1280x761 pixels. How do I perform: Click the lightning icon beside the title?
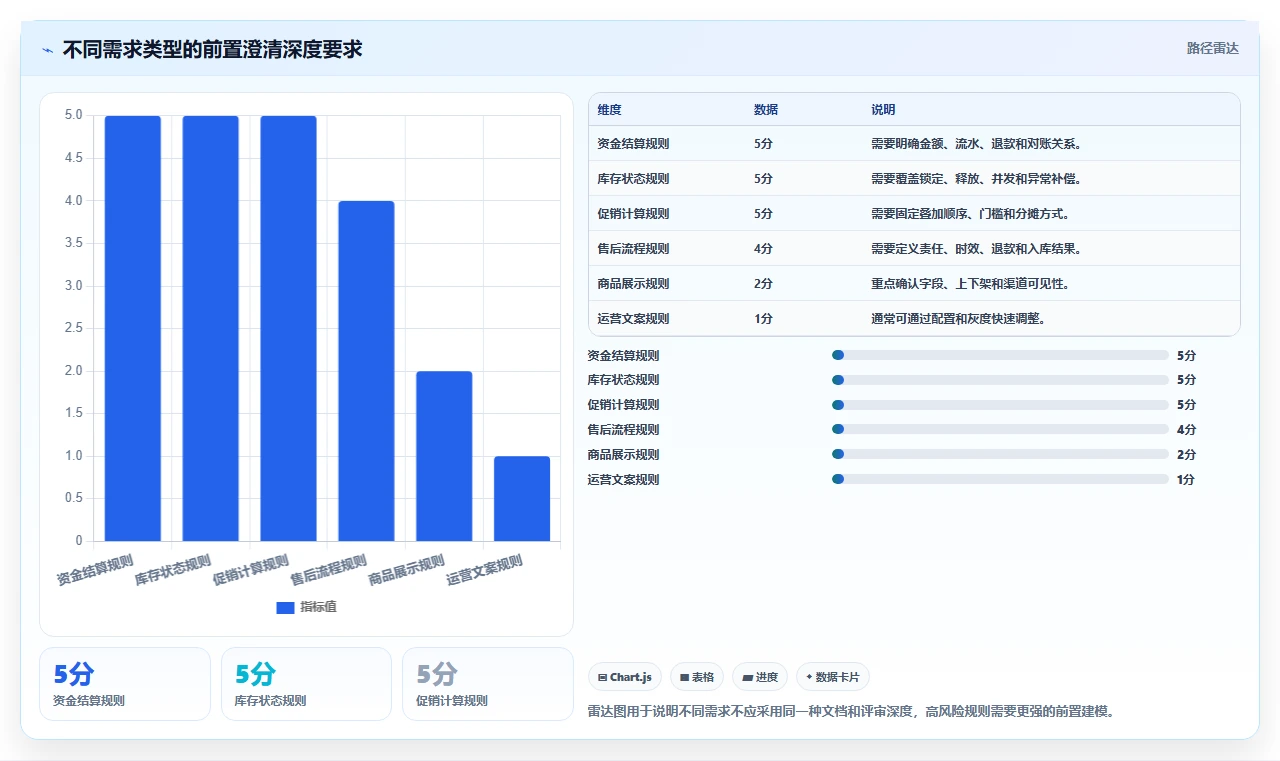point(47,49)
